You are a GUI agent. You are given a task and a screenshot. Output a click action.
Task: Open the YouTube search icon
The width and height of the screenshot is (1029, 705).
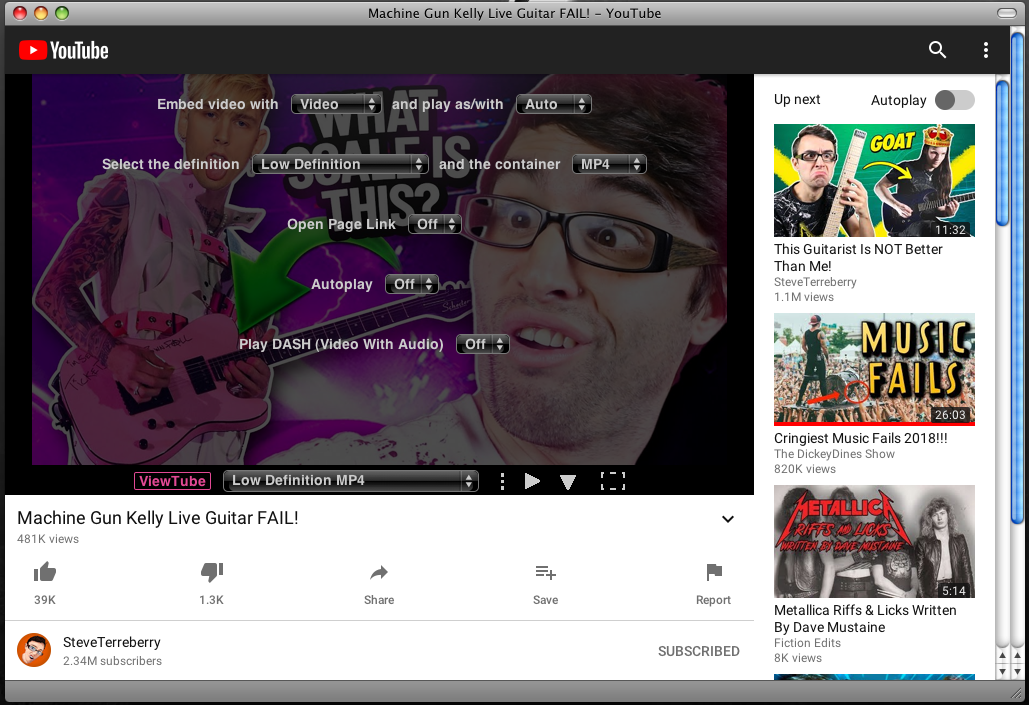pyautogui.click(x=937, y=50)
